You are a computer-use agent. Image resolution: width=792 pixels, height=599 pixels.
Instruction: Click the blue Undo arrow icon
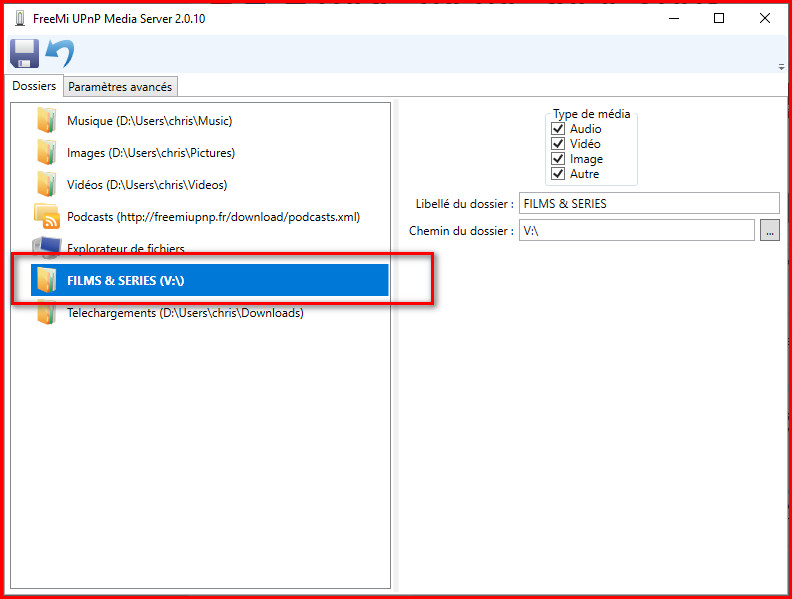[x=60, y=54]
